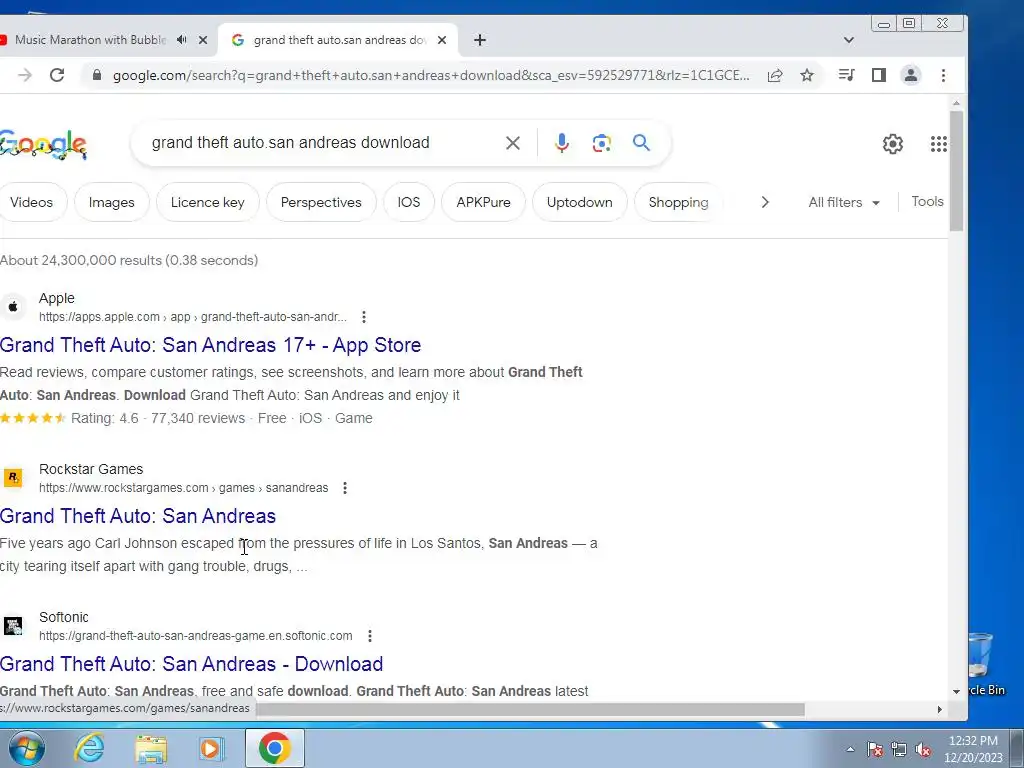
Task: Open Google quick settings gear
Action: pyautogui.click(x=893, y=144)
